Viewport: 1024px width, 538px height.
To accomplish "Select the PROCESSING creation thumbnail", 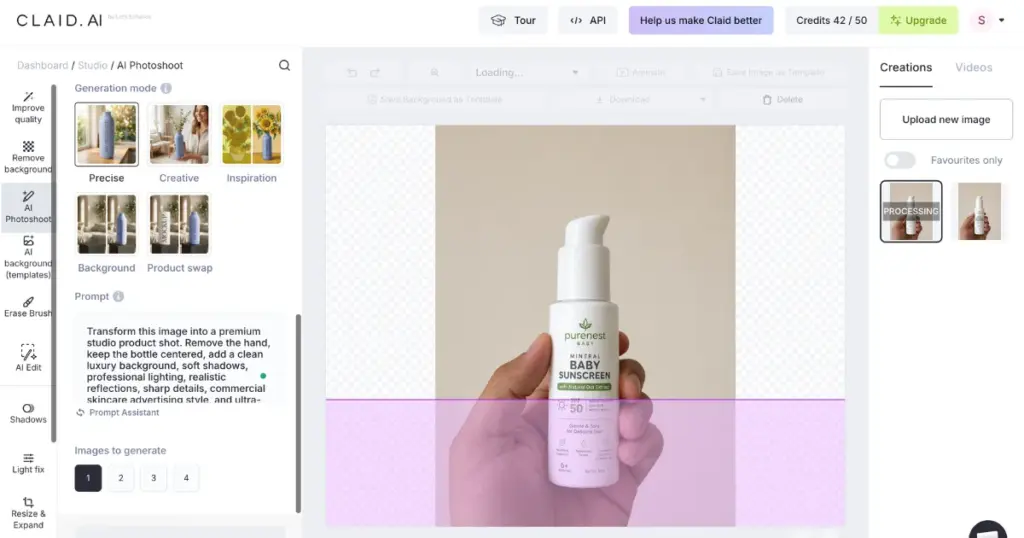I will (911, 212).
